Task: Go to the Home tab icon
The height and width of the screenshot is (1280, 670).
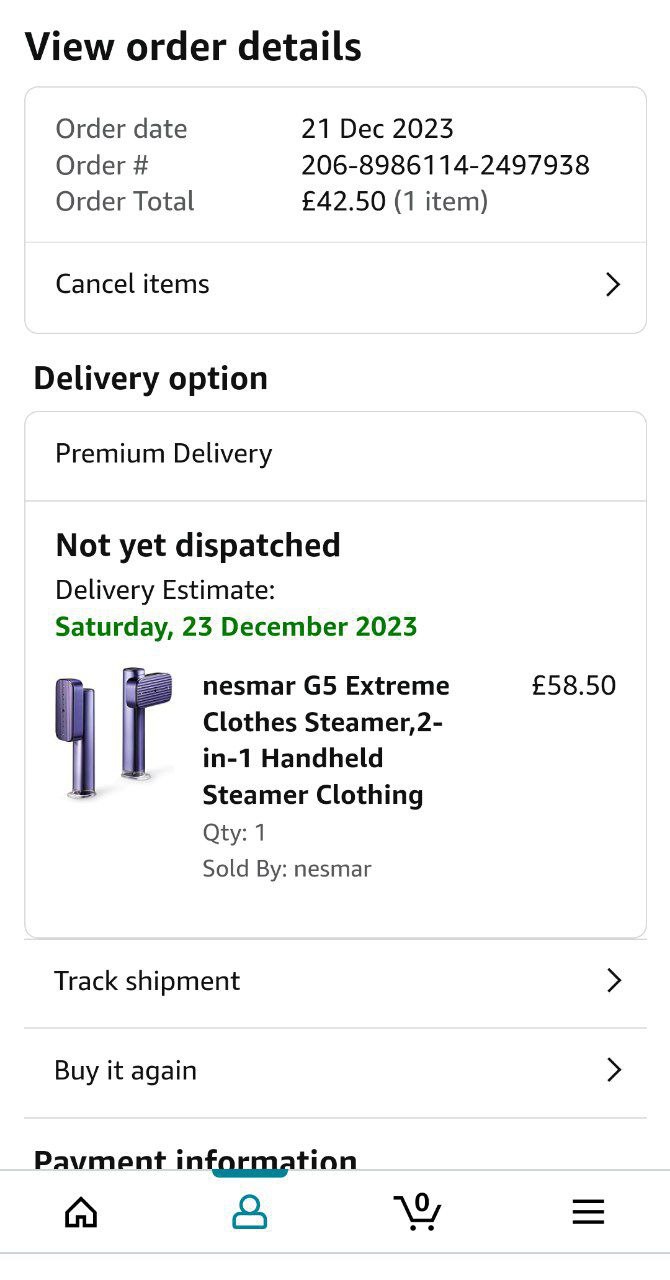Action: pos(81,1212)
